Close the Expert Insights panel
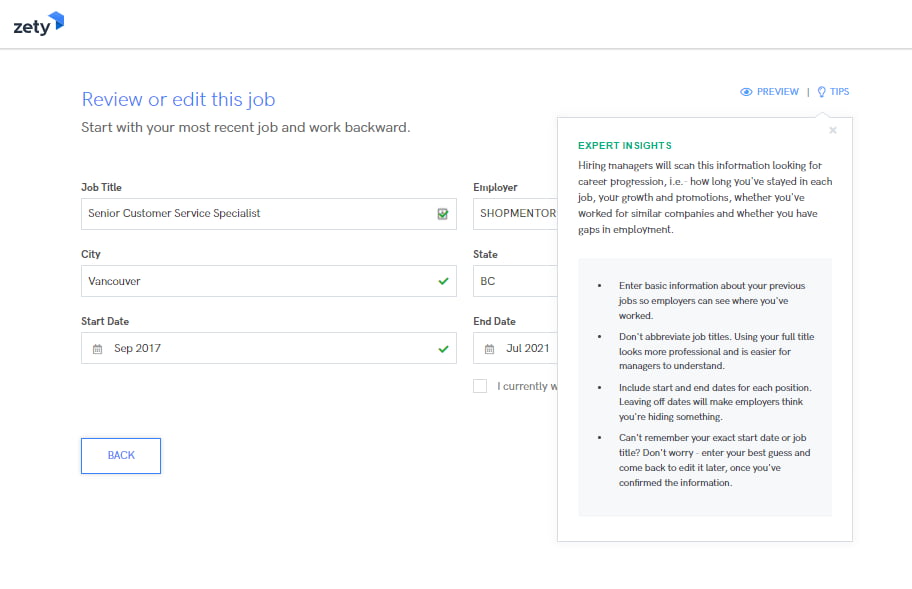This screenshot has width=912, height=589. [x=833, y=130]
